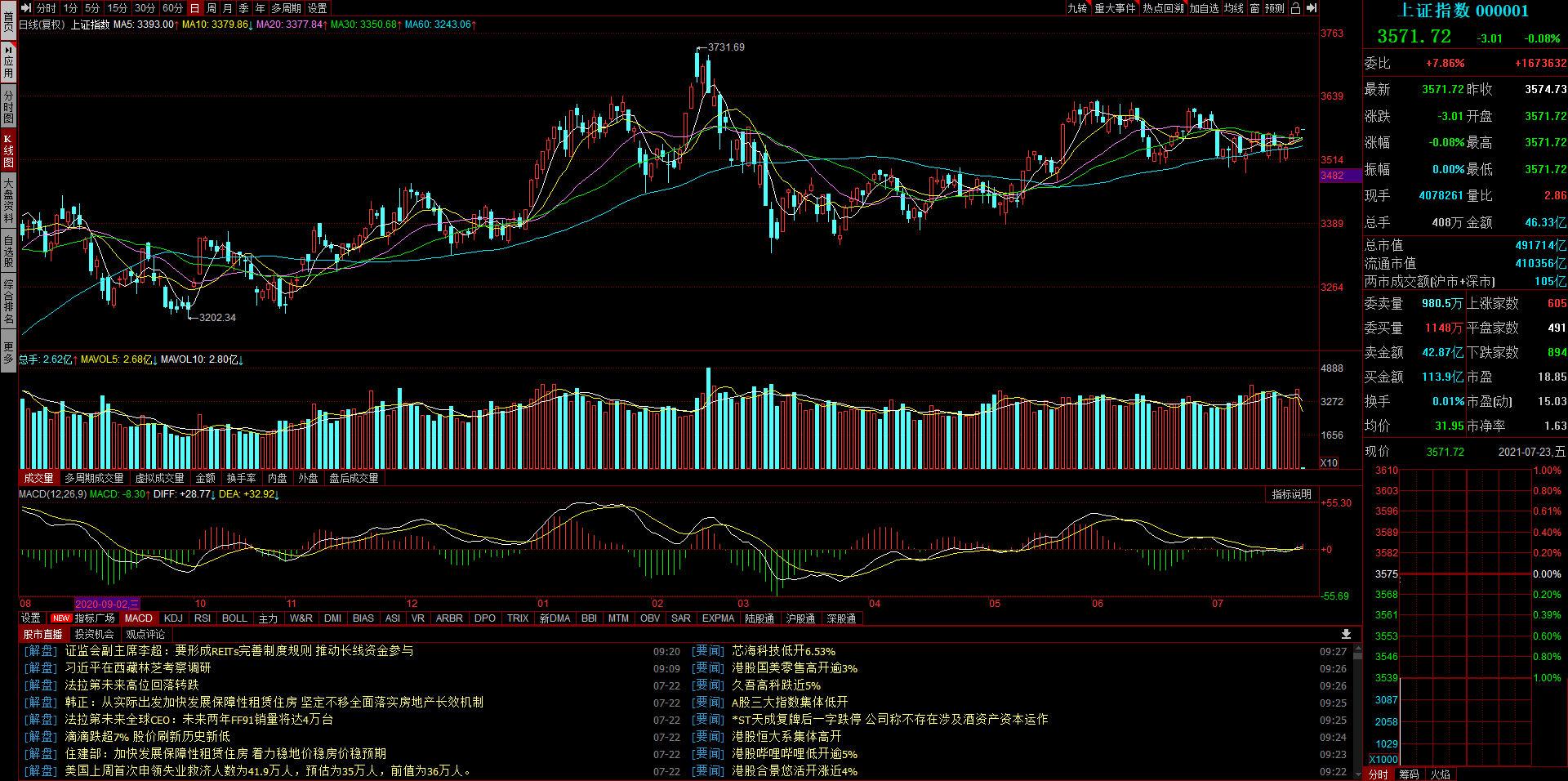The width and height of the screenshot is (1568, 781).
Task: Select the 15分 timeframe
Action: click(x=118, y=8)
